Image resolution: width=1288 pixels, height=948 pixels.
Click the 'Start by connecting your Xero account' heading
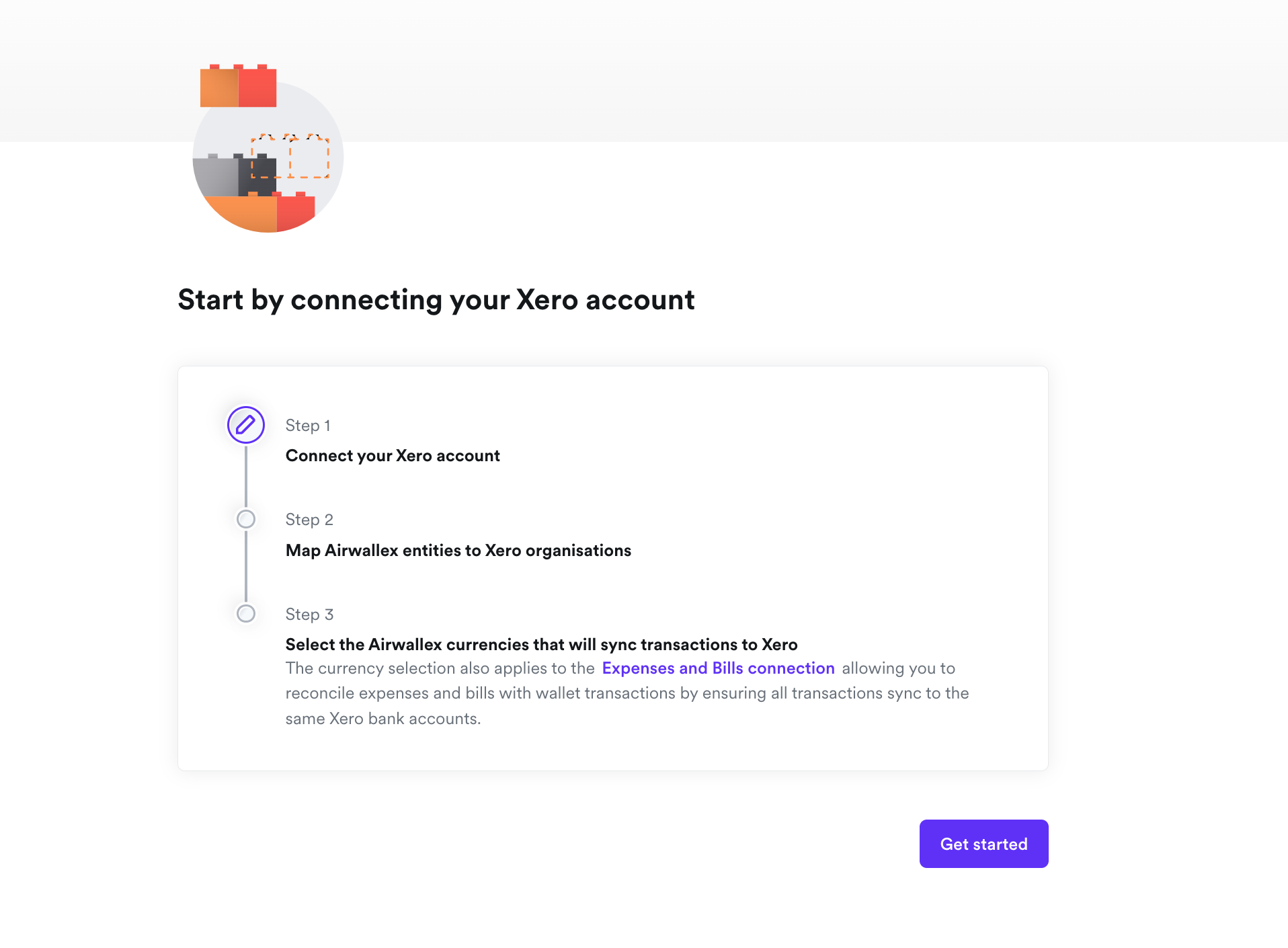436,300
